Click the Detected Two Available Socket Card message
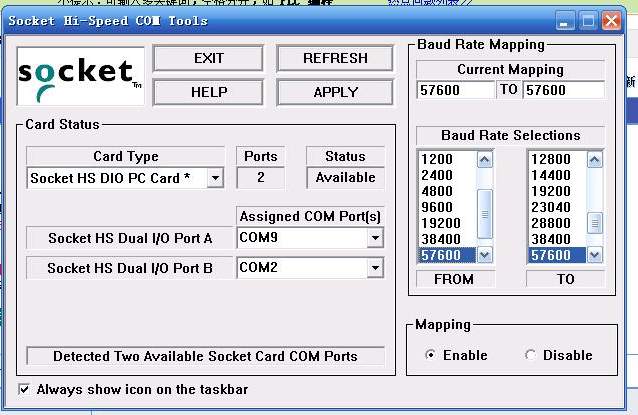This screenshot has width=638, height=415. click(205, 356)
